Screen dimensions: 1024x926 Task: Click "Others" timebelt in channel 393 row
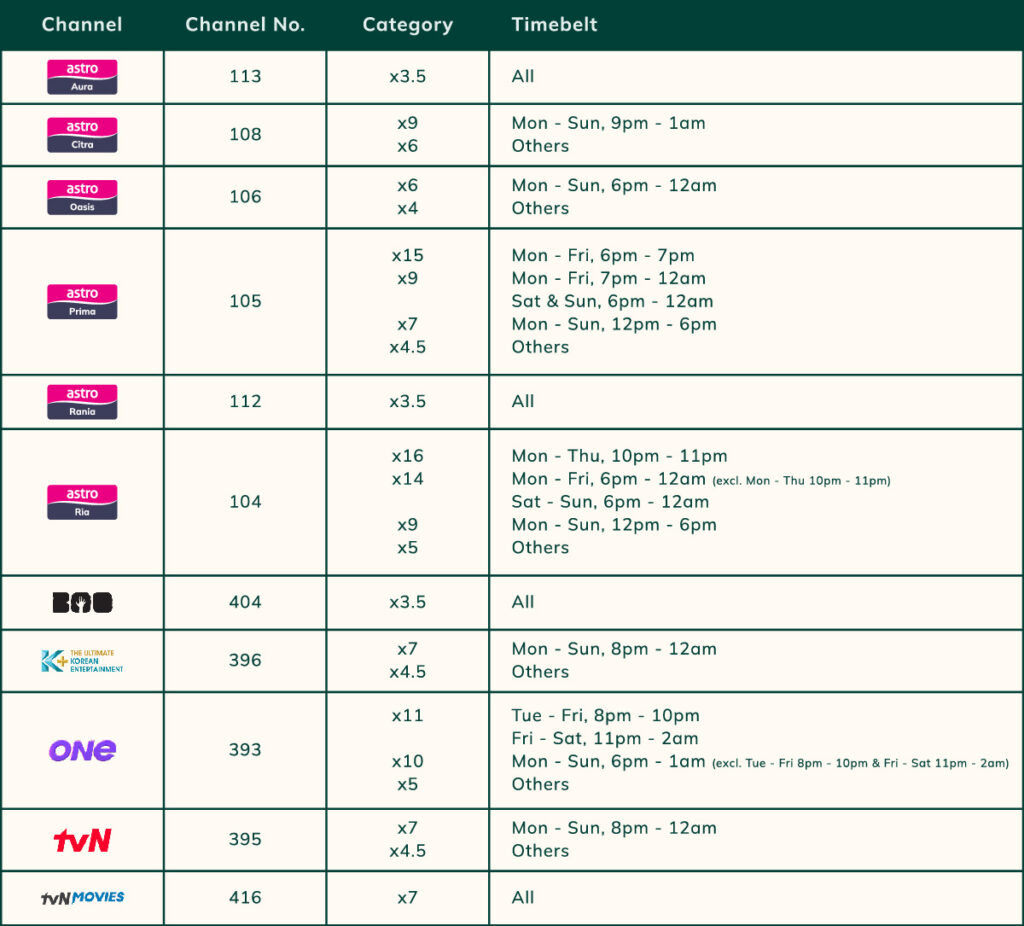(540, 784)
